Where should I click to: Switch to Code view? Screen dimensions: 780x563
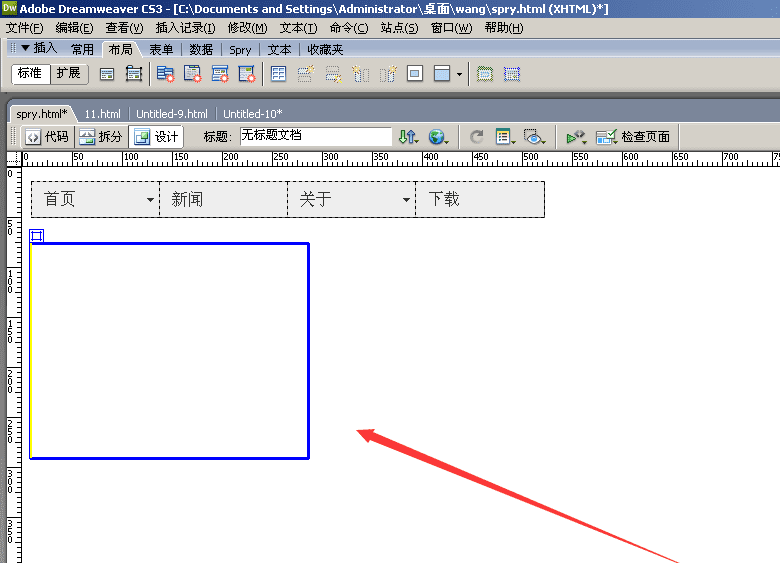click(47, 137)
